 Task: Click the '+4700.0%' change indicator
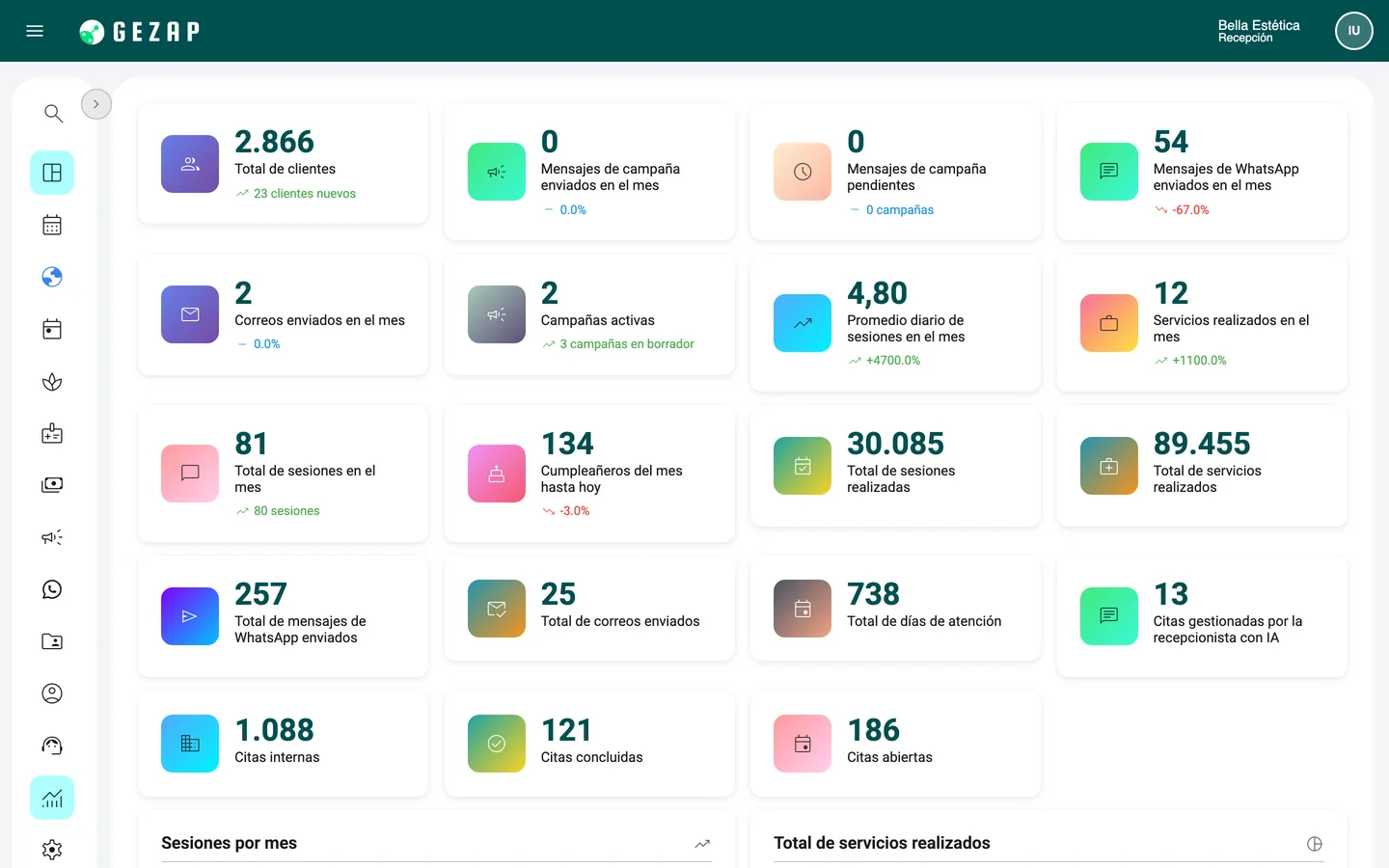[x=893, y=361]
